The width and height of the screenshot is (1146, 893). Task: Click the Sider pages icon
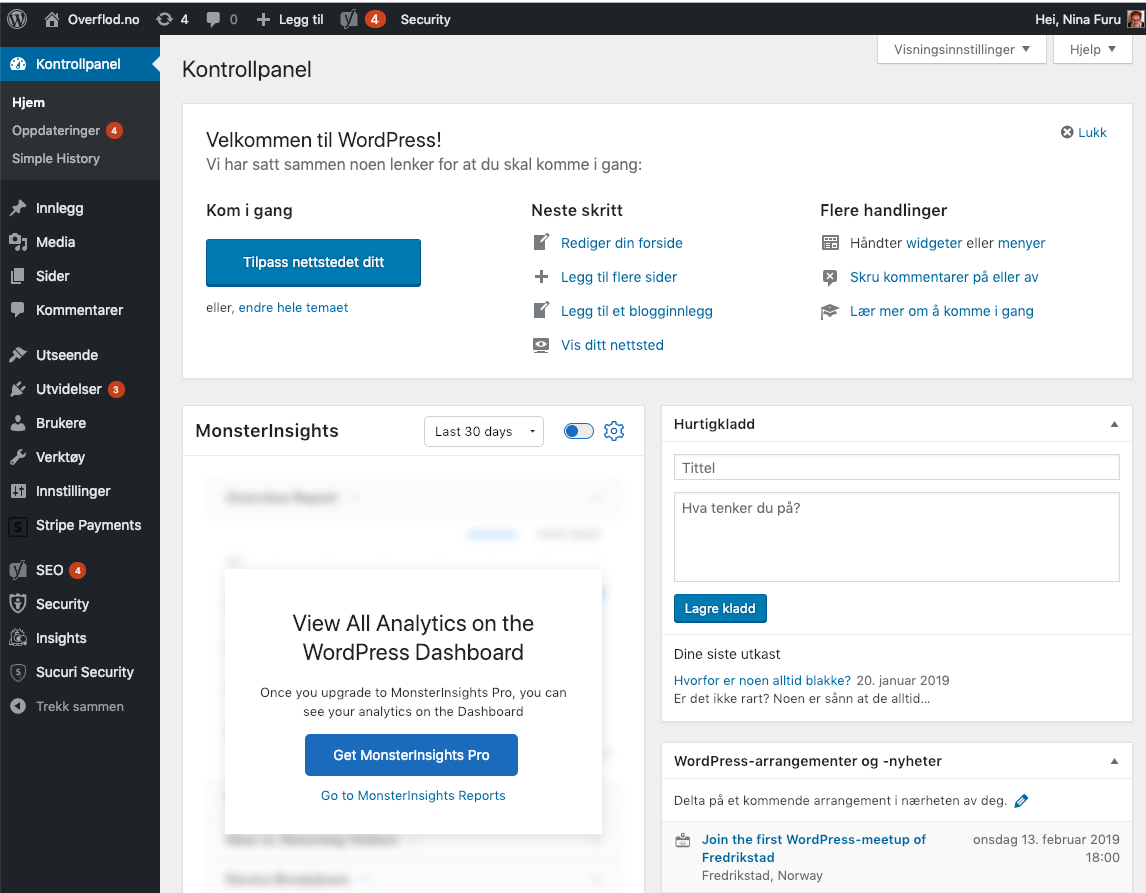pos(18,276)
